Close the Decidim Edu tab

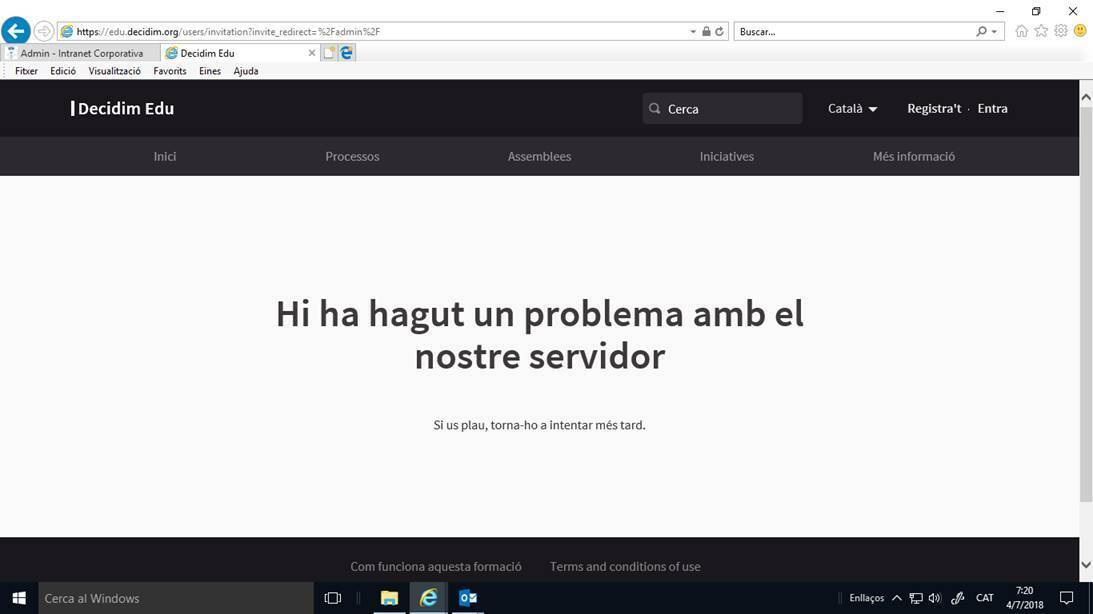click(311, 53)
